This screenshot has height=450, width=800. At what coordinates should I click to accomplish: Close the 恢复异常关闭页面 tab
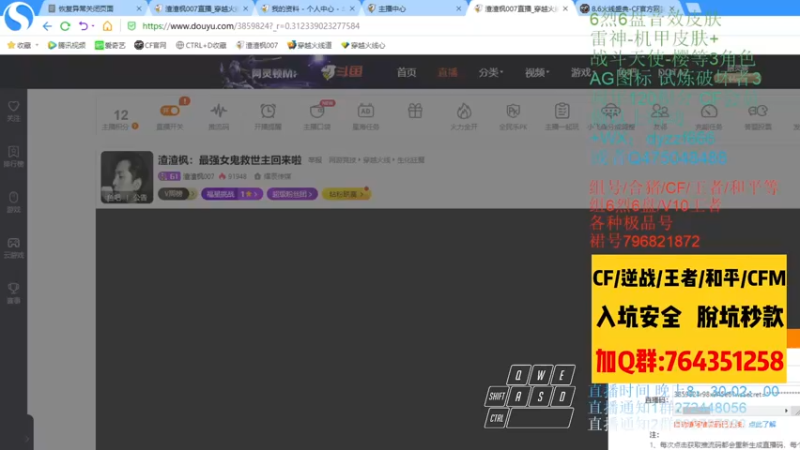[139, 9]
